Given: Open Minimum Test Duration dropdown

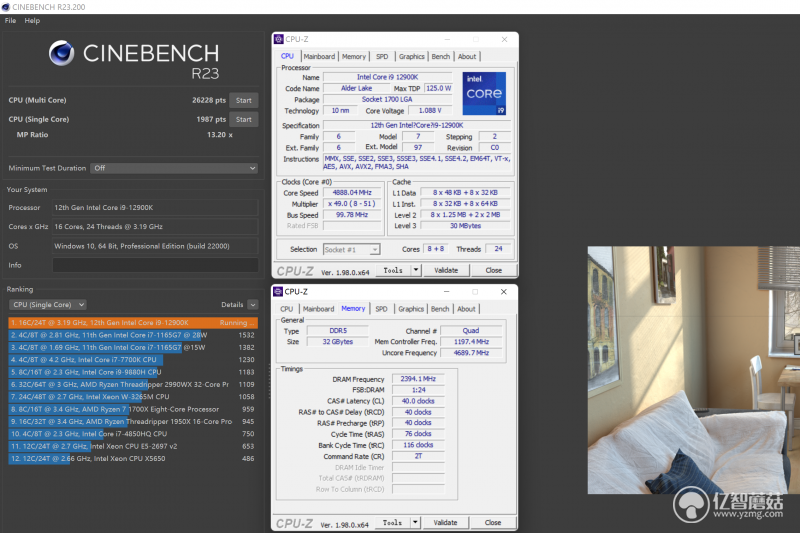Looking at the screenshot, I should click(x=174, y=168).
